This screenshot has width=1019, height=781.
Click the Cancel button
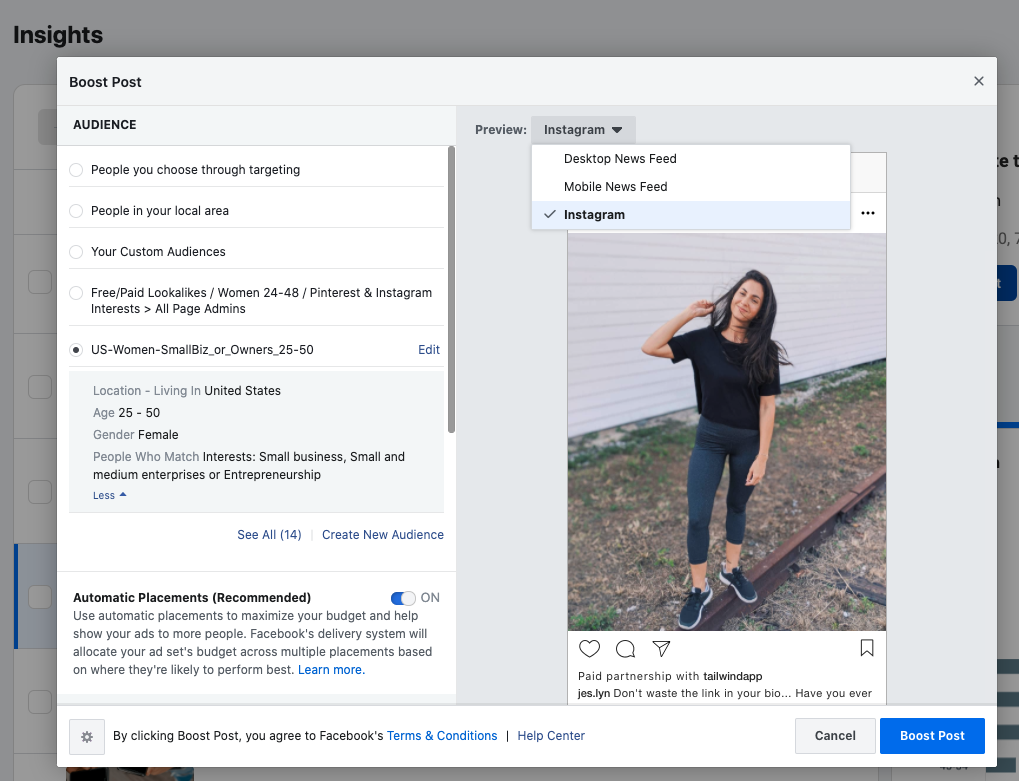coord(835,736)
